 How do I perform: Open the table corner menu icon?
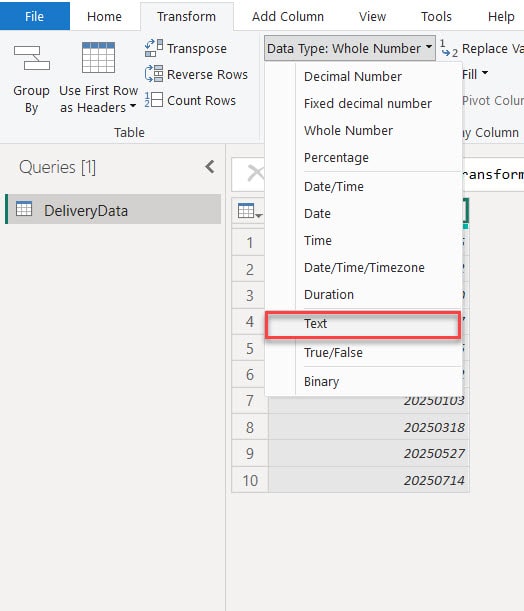click(249, 211)
